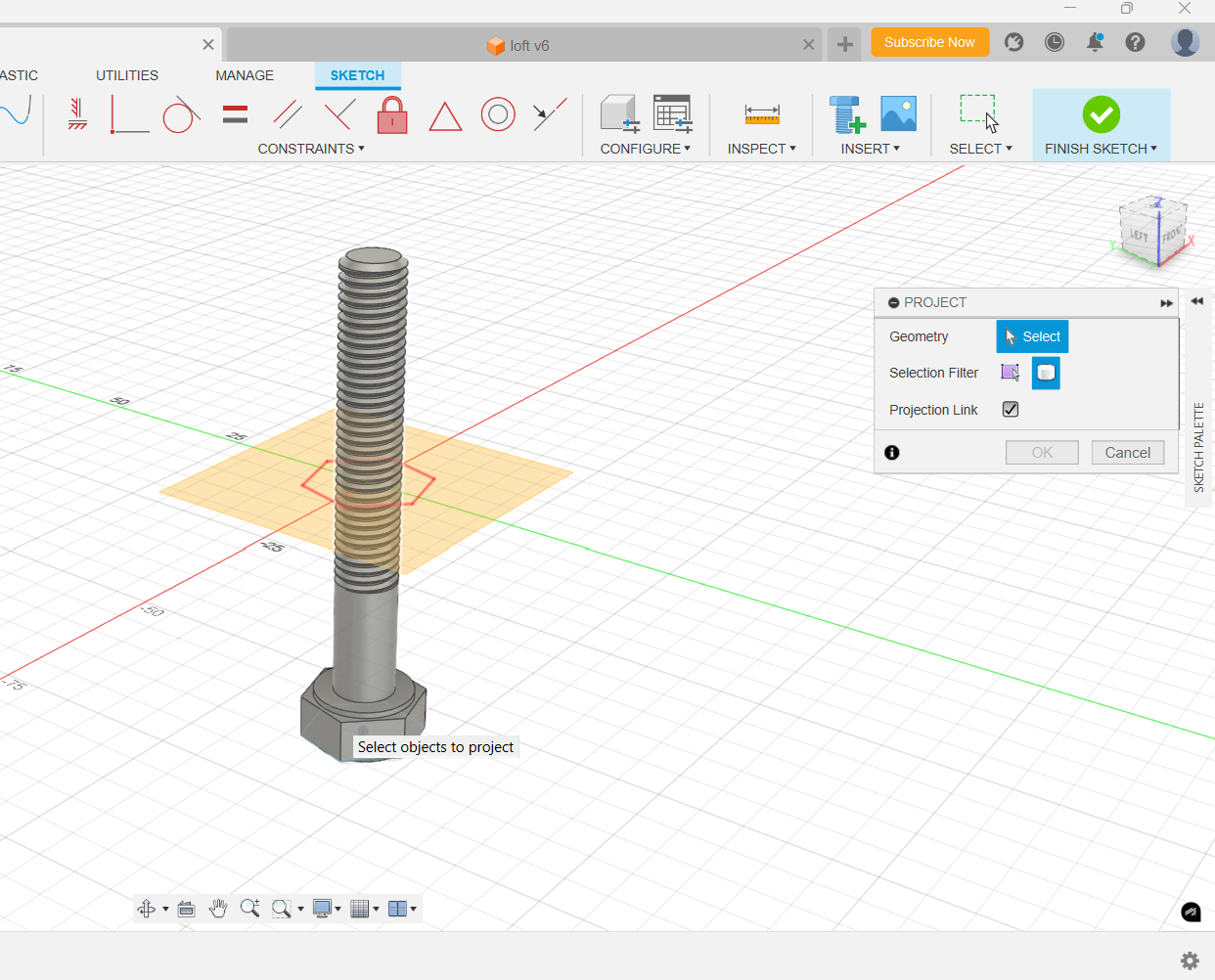Click the Subscribe Now button
Screen dimensions: 1215x980
[x=929, y=42]
